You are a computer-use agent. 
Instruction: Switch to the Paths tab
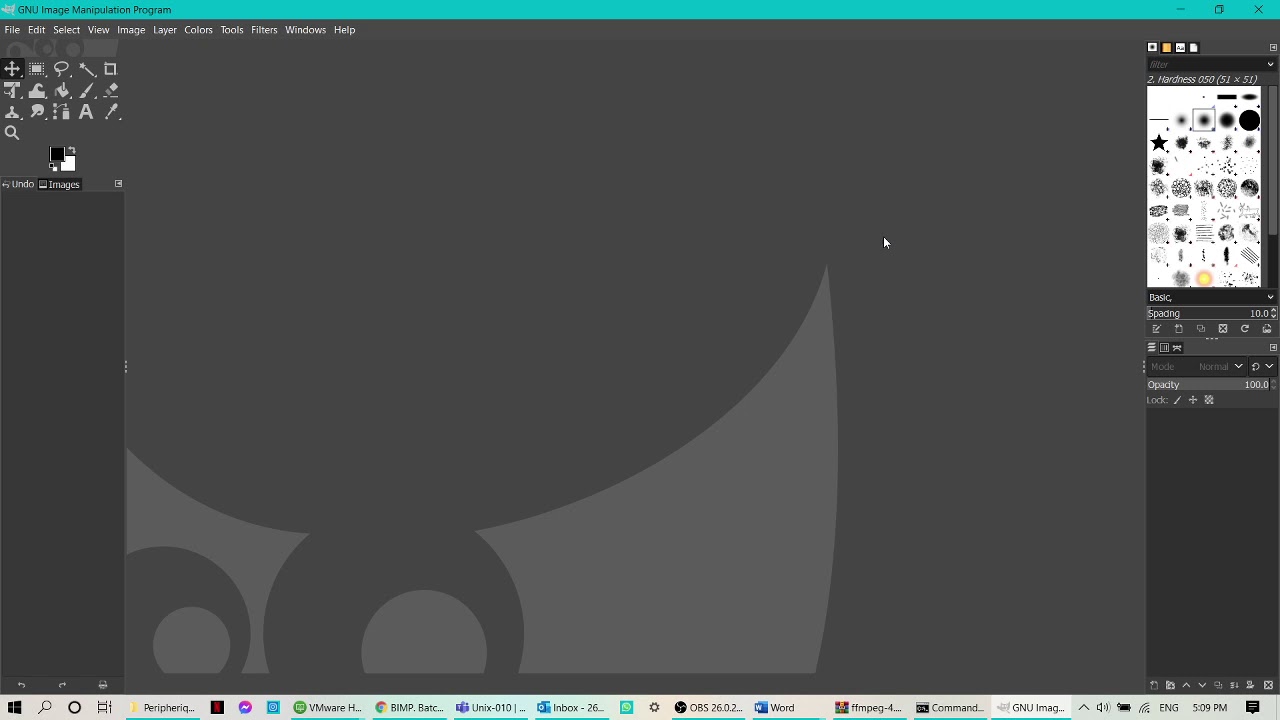[1178, 348]
